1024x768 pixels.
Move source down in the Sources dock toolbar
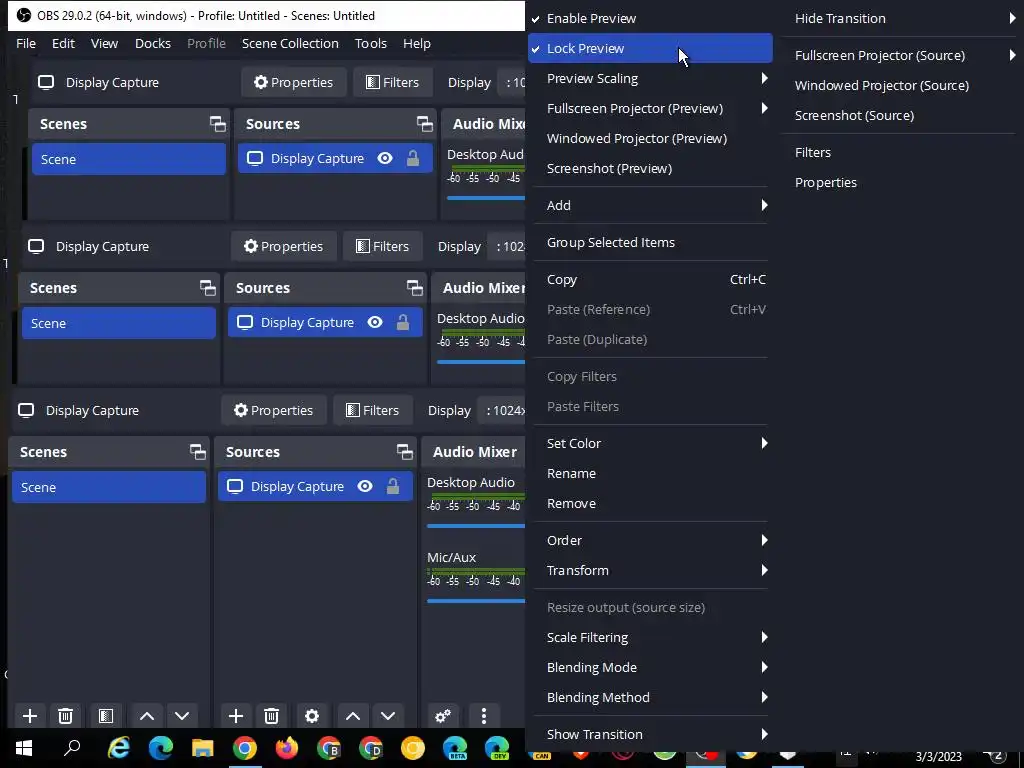tap(388, 716)
